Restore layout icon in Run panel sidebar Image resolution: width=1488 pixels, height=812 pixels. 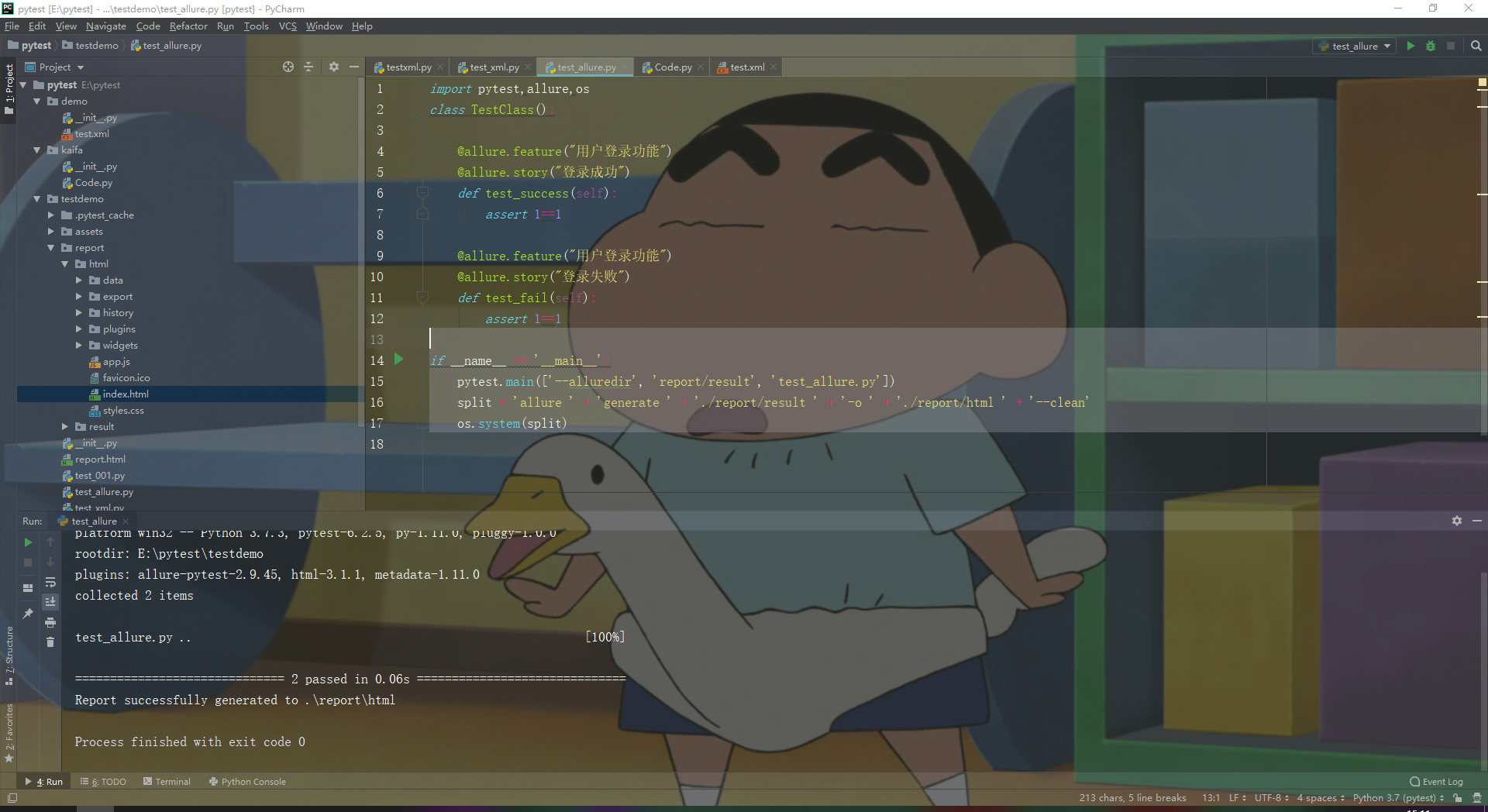tap(28, 588)
